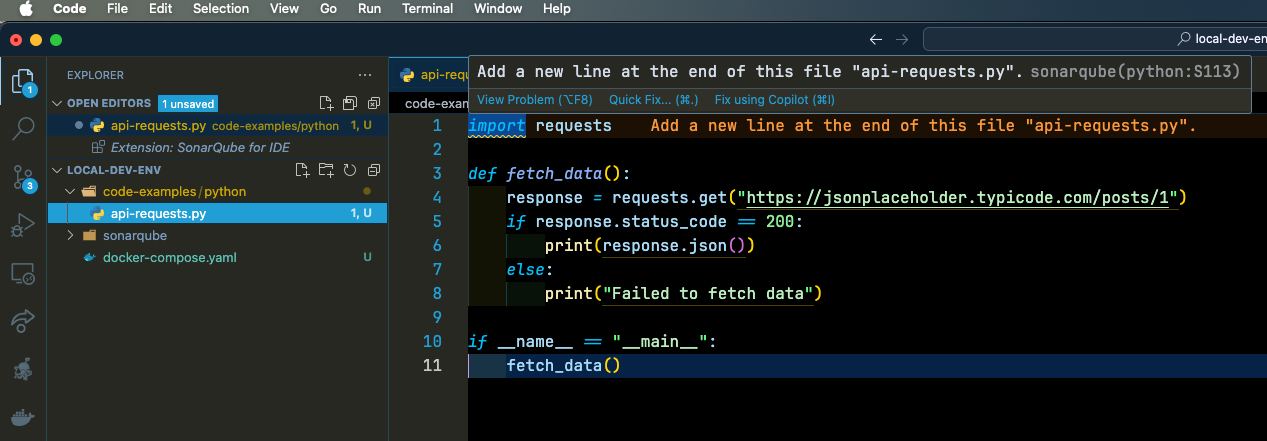
Task: Open the Remote Explorer view
Action: pos(24,273)
